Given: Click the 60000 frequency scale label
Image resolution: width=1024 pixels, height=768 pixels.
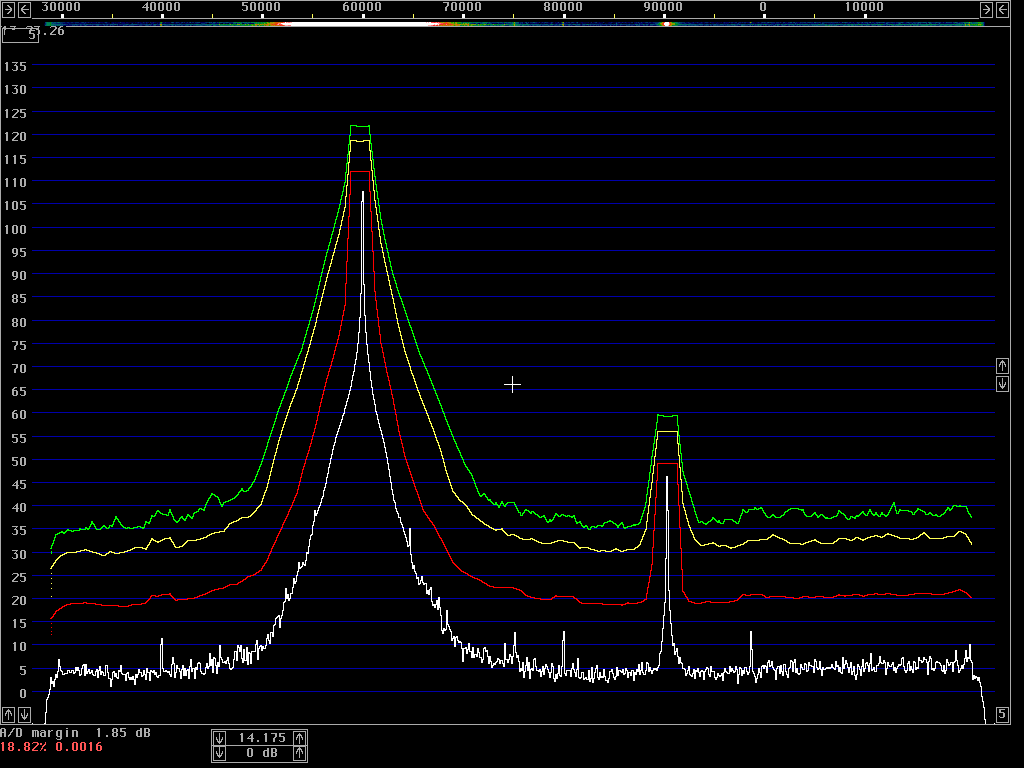Looking at the screenshot, I should [x=362, y=7].
